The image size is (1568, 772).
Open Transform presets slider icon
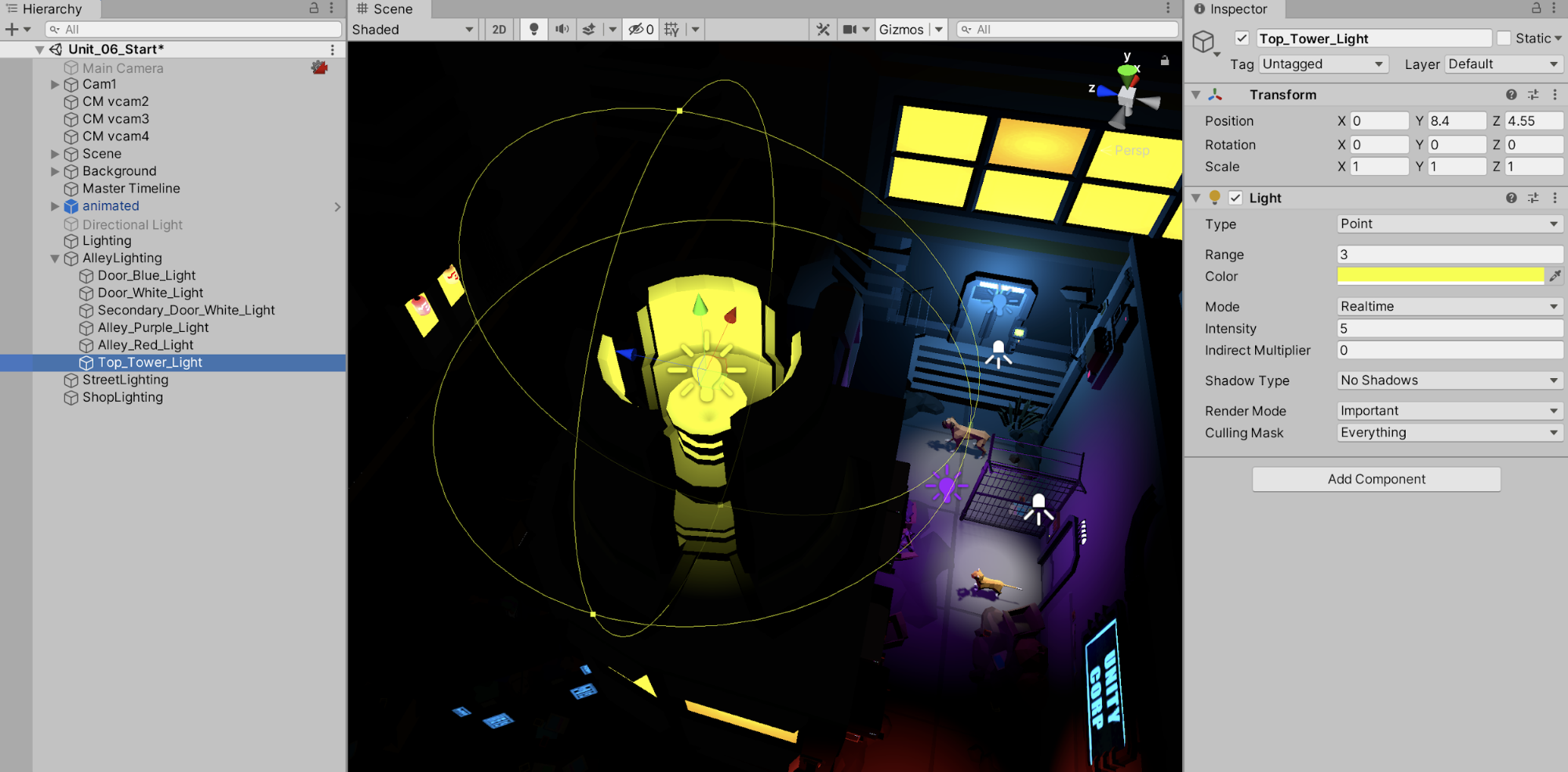(x=1533, y=95)
